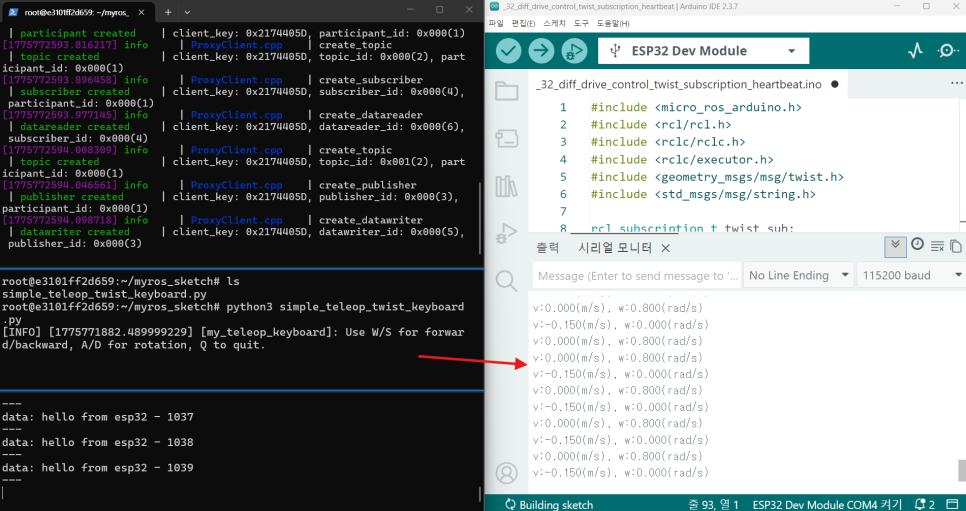Click the serial Message input field

(637, 276)
